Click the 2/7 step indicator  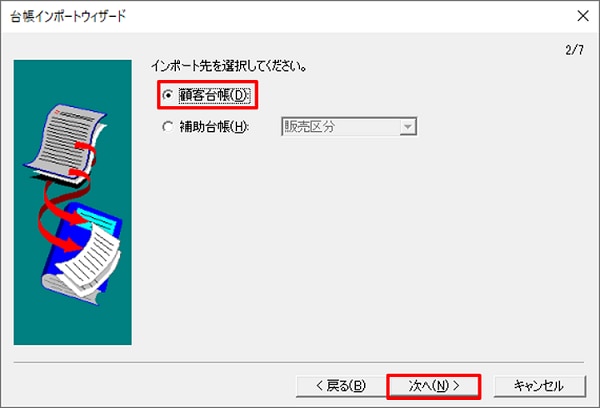pyautogui.click(x=575, y=50)
